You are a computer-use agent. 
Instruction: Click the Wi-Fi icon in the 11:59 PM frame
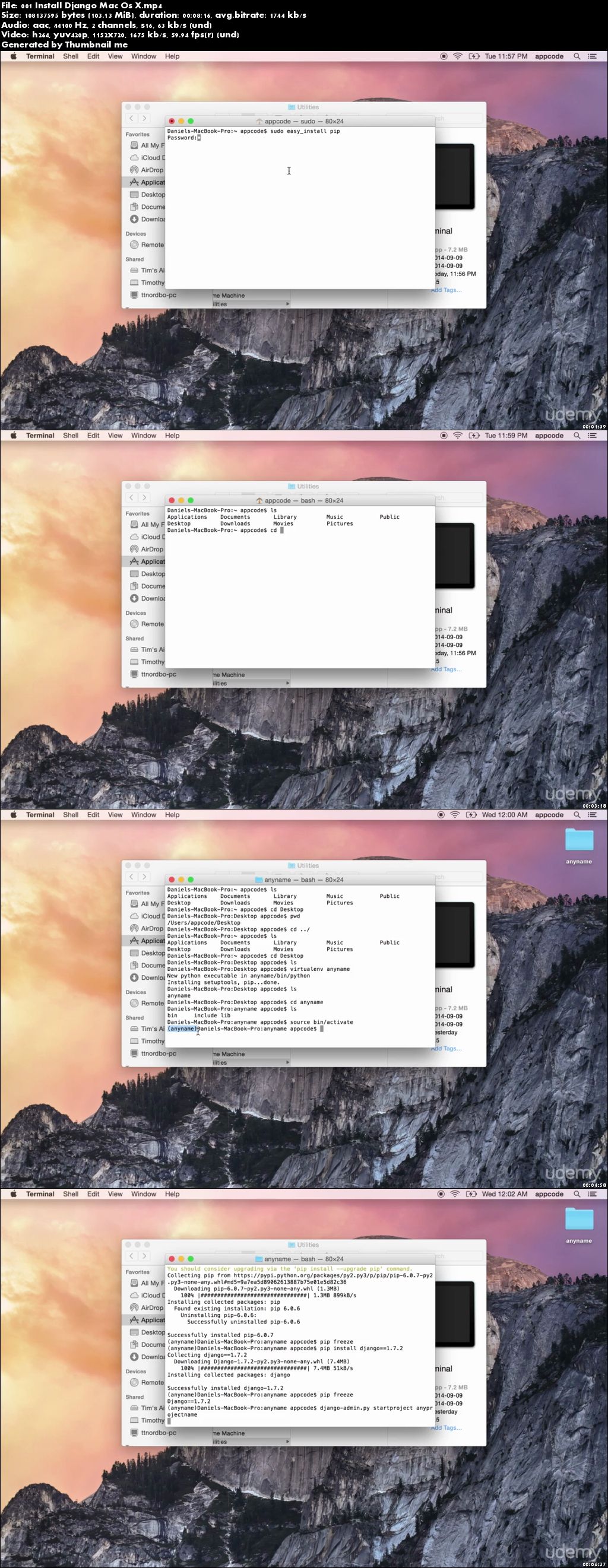click(x=458, y=435)
